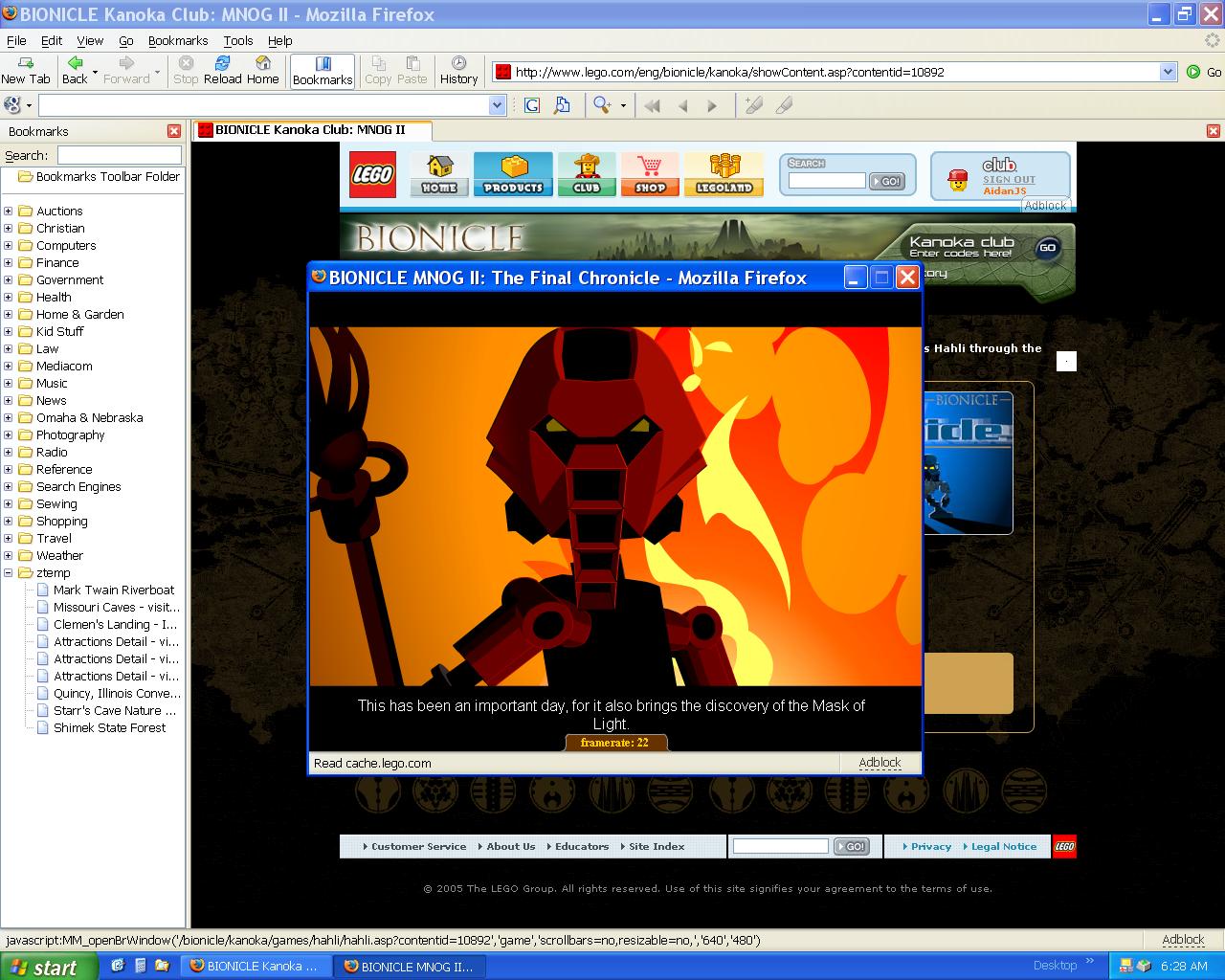Open the File menu
Screen dimensions: 1225x980
16,40
